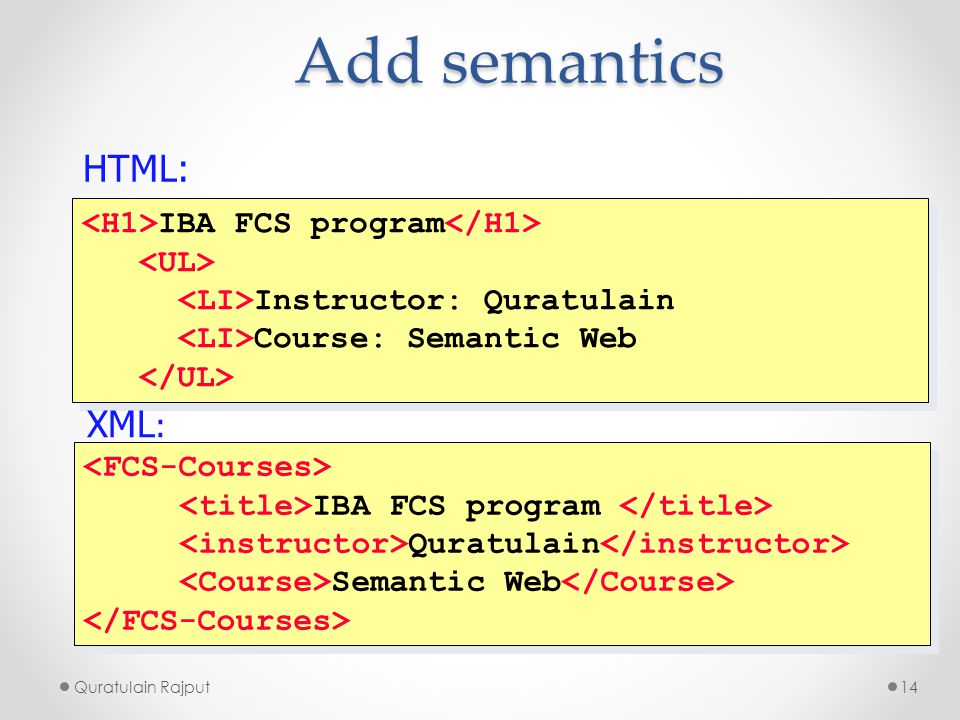Click the '<H1>IBA FCS program</H1>' line
Viewport: 960px width, 720px height.
tap(312, 224)
